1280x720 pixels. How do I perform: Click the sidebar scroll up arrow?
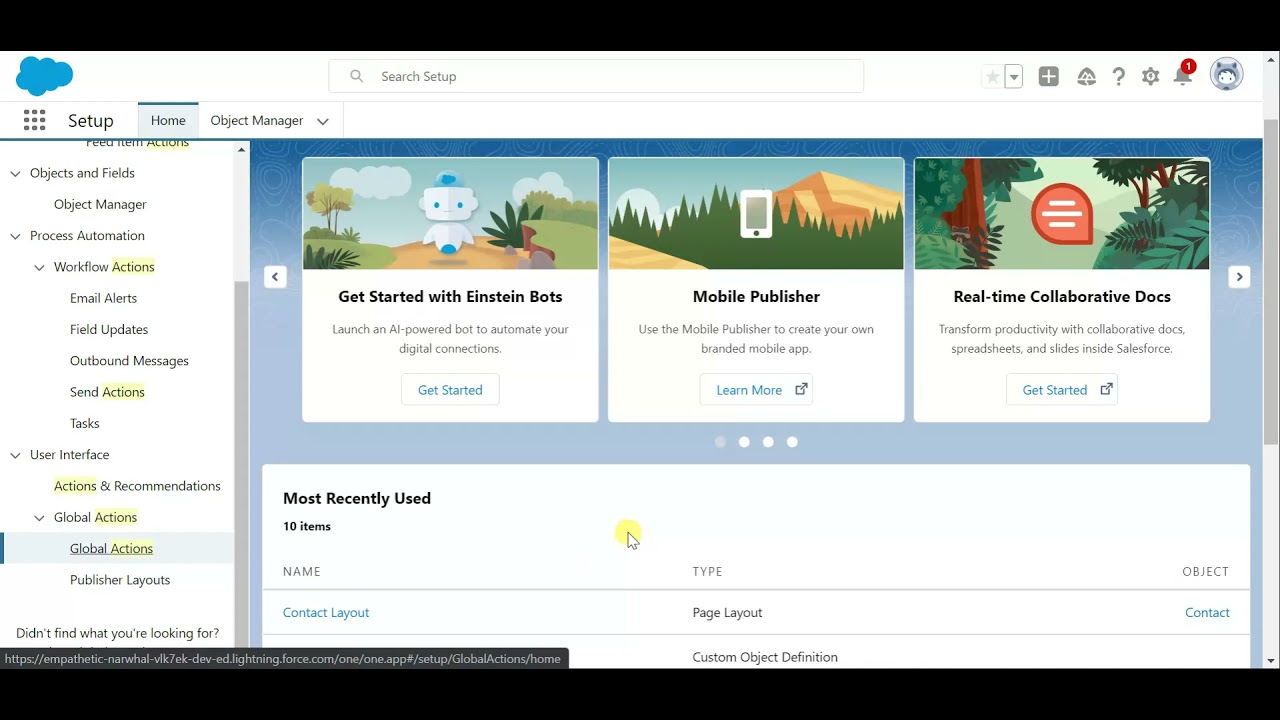tap(241, 150)
